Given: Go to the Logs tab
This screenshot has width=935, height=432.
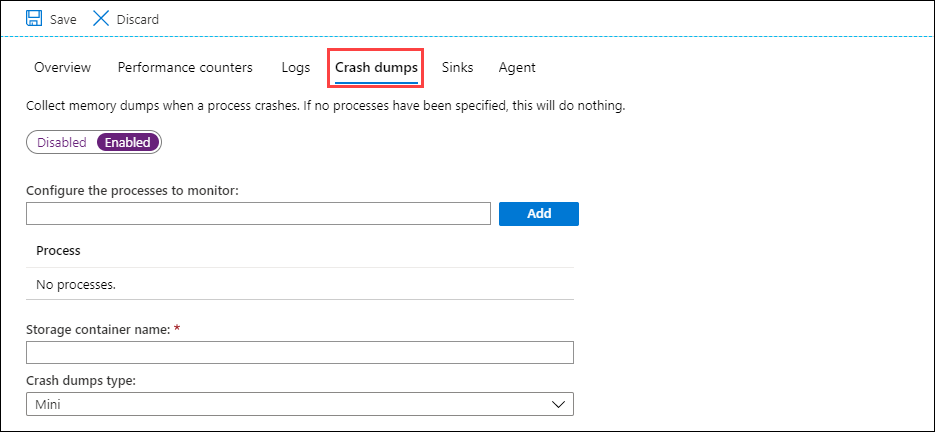Looking at the screenshot, I should (x=296, y=67).
